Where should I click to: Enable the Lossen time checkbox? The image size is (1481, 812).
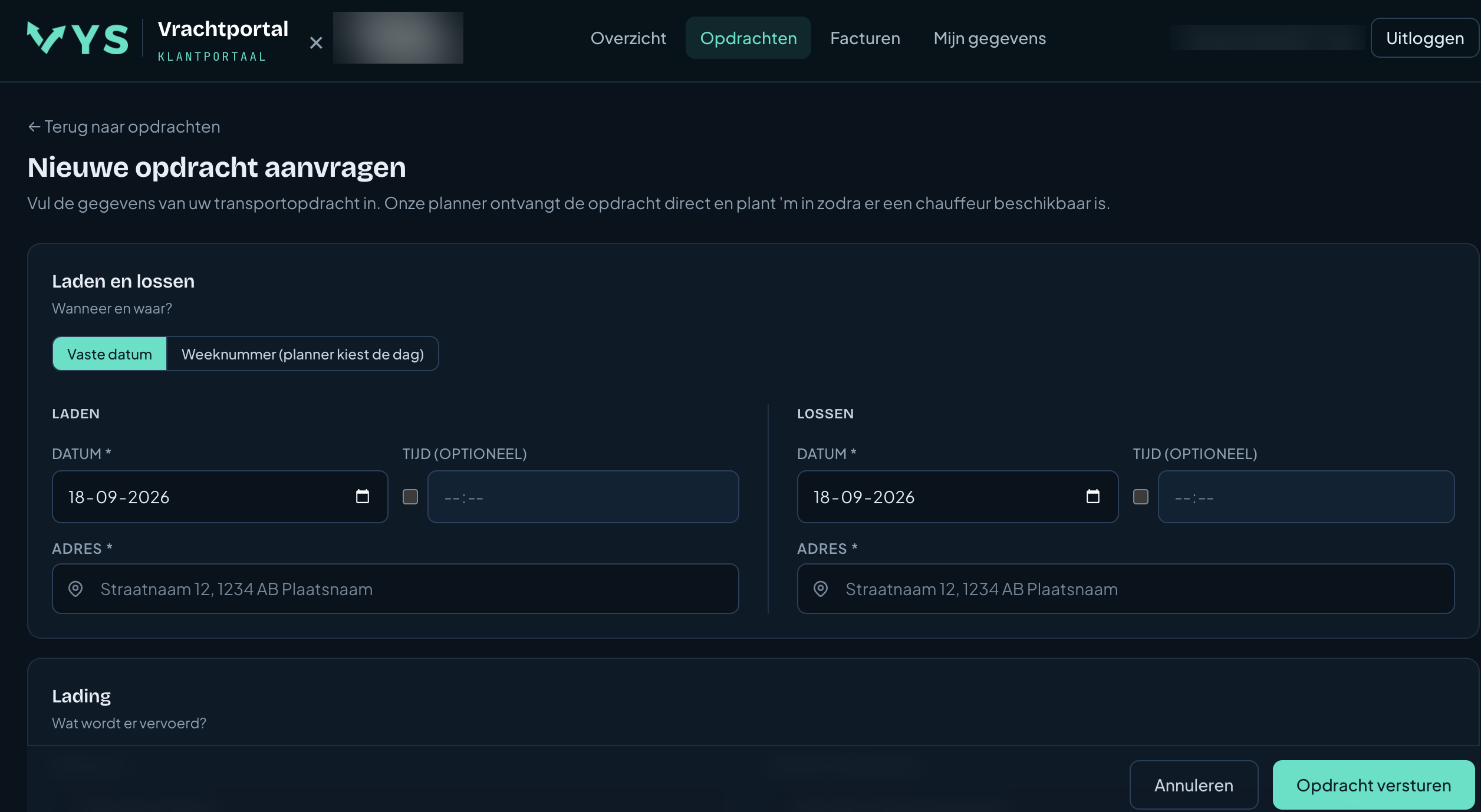click(x=1141, y=497)
